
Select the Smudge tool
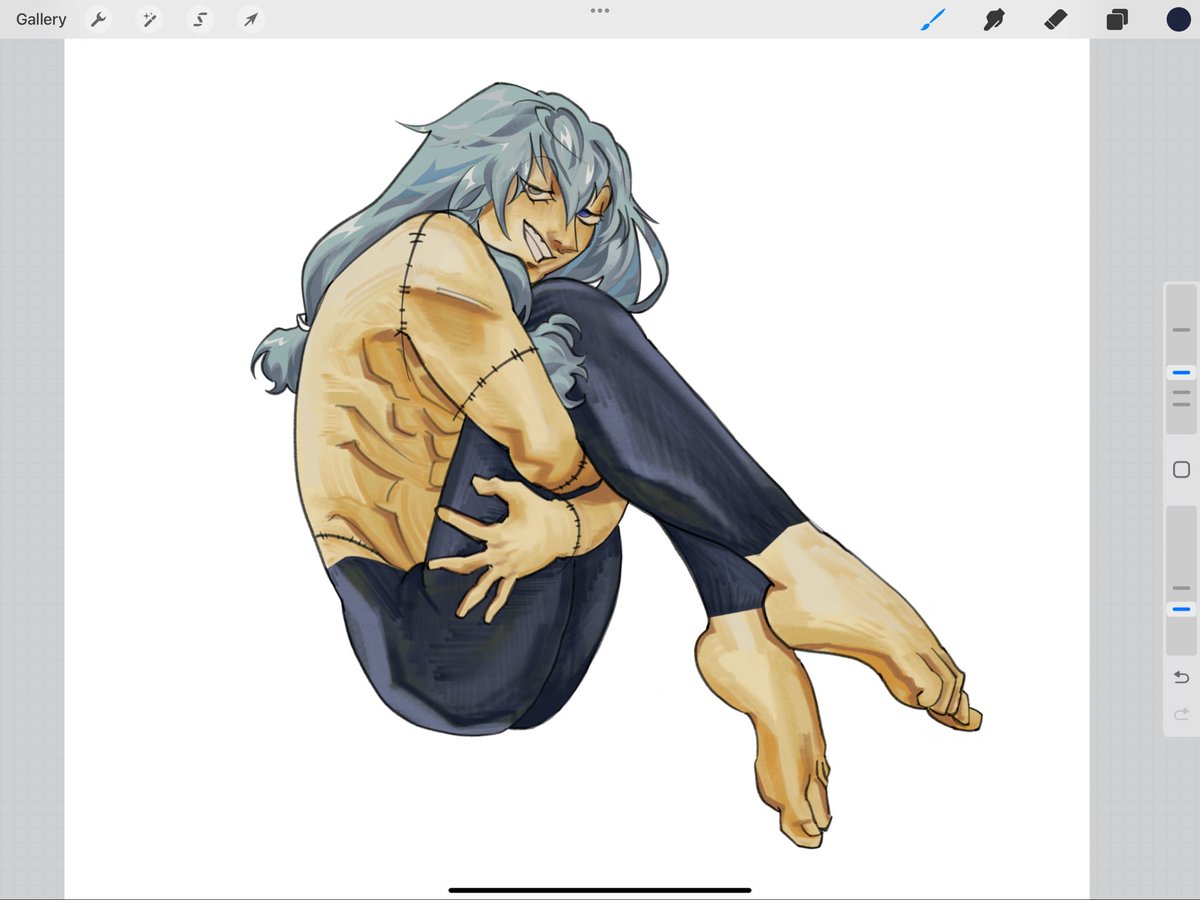click(x=993, y=19)
